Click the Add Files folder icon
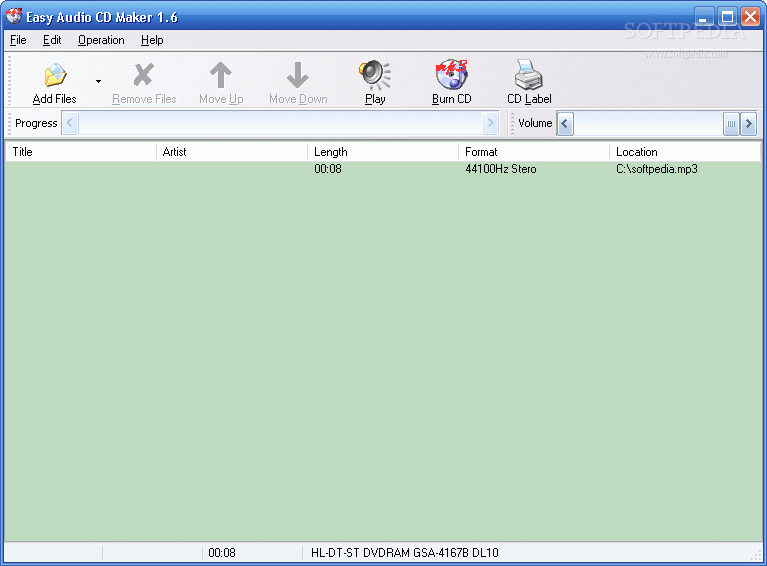Viewport: 767px width, 566px height. (55, 75)
